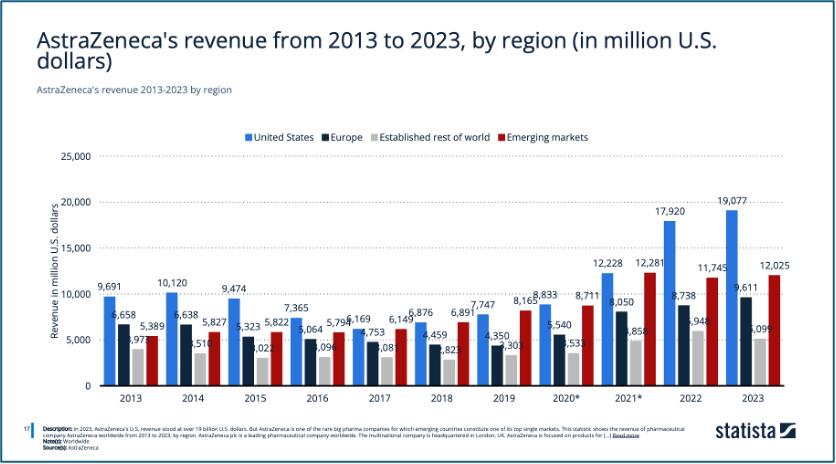836x464 pixels.
Task: Click the x-axis year '2015'
Action: point(255,398)
